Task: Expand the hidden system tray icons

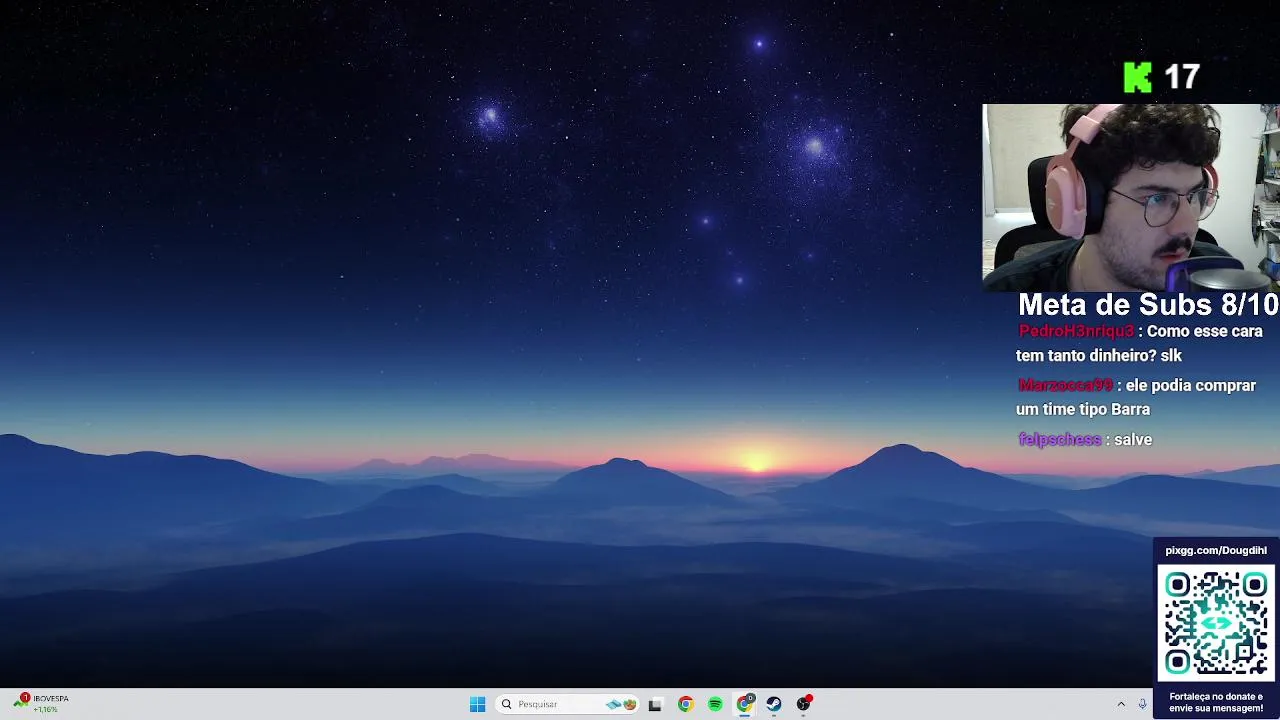Action: tap(1121, 704)
